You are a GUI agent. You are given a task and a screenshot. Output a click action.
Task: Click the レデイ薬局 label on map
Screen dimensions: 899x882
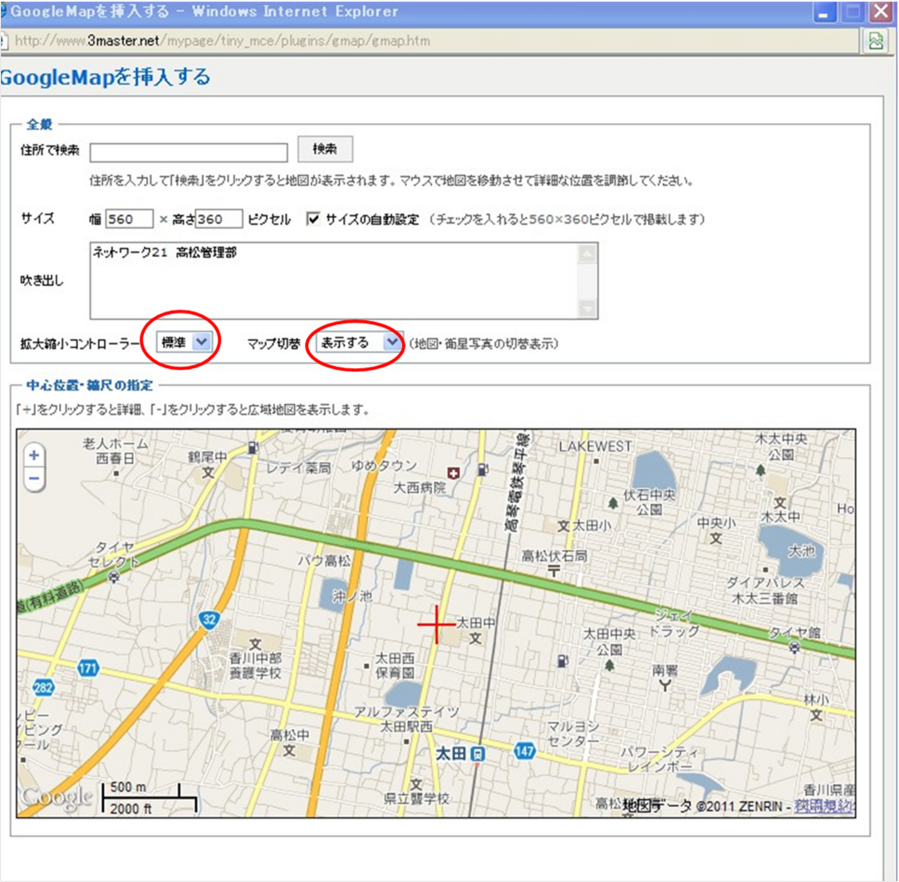299,468
